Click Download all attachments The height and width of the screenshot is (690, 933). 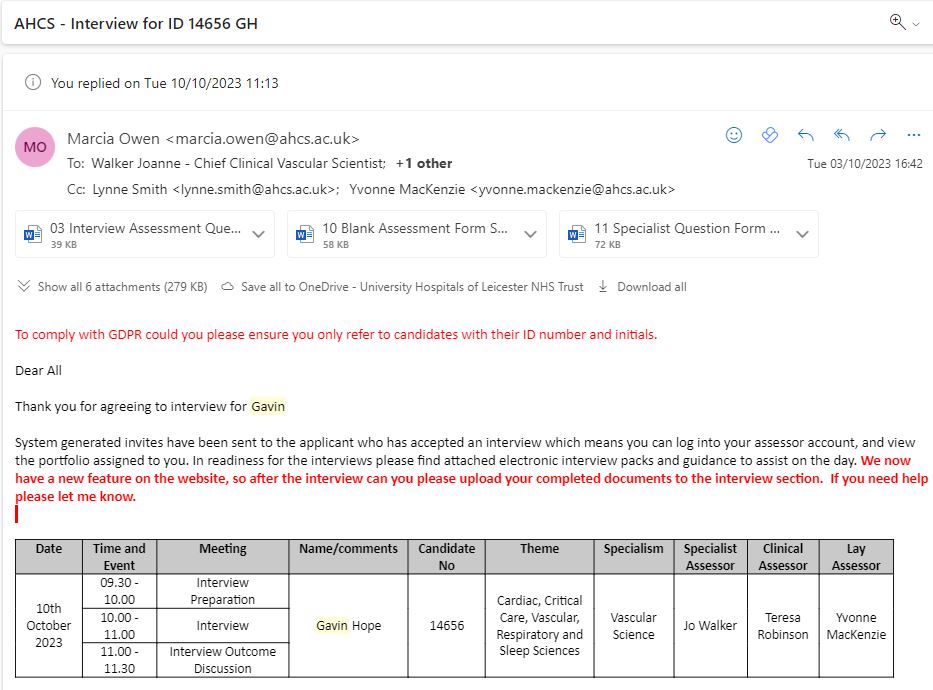(x=642, y=287)
